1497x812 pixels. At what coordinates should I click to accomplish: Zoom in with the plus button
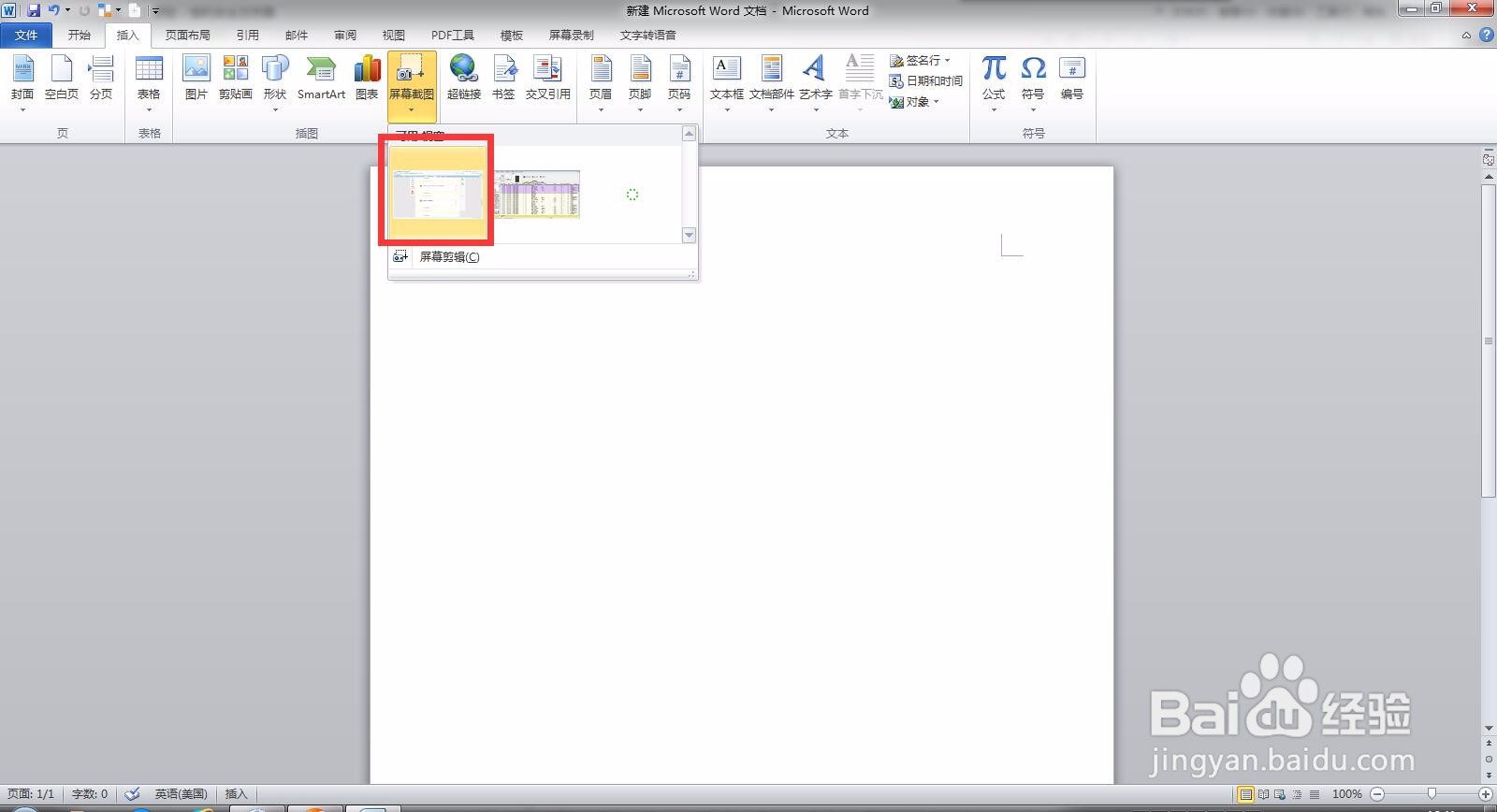coord(1486,794)
